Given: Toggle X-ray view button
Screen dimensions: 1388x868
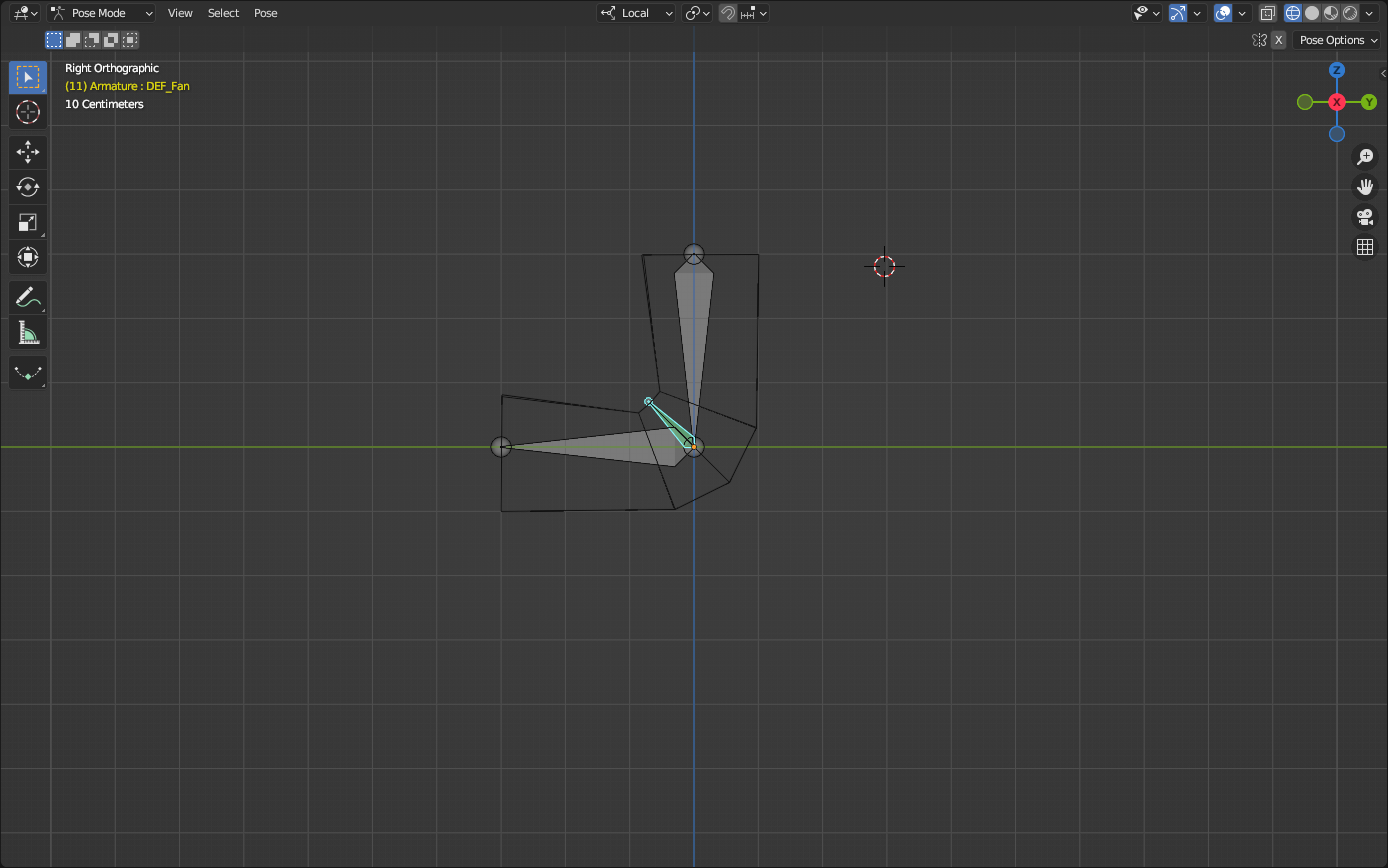Looking at the screenshot, I should (1267, 13).
